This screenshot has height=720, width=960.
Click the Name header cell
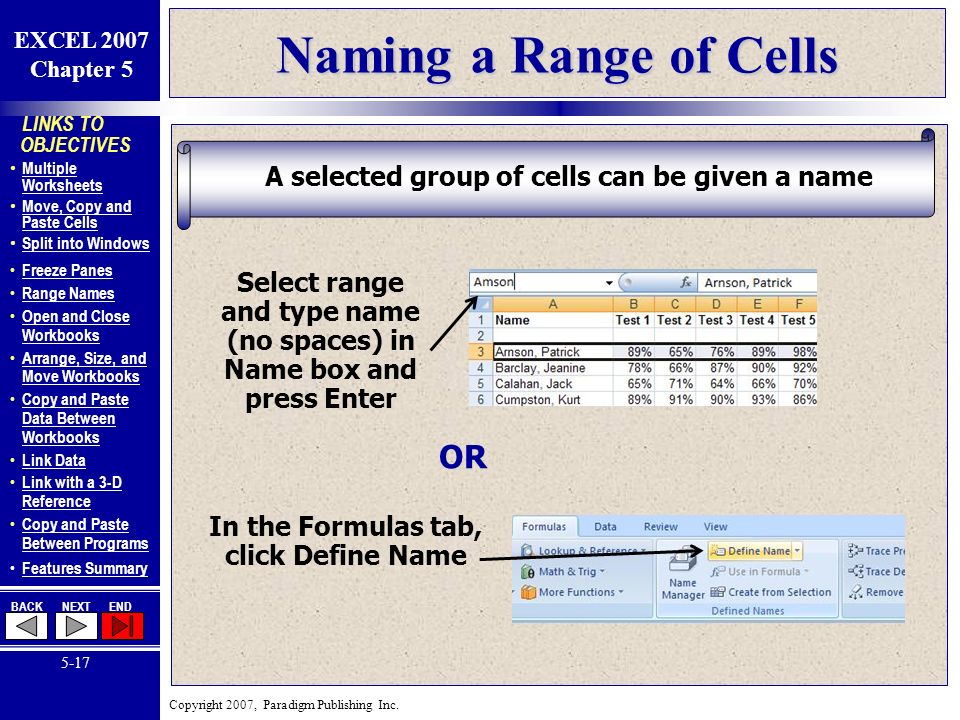[553, 320]
